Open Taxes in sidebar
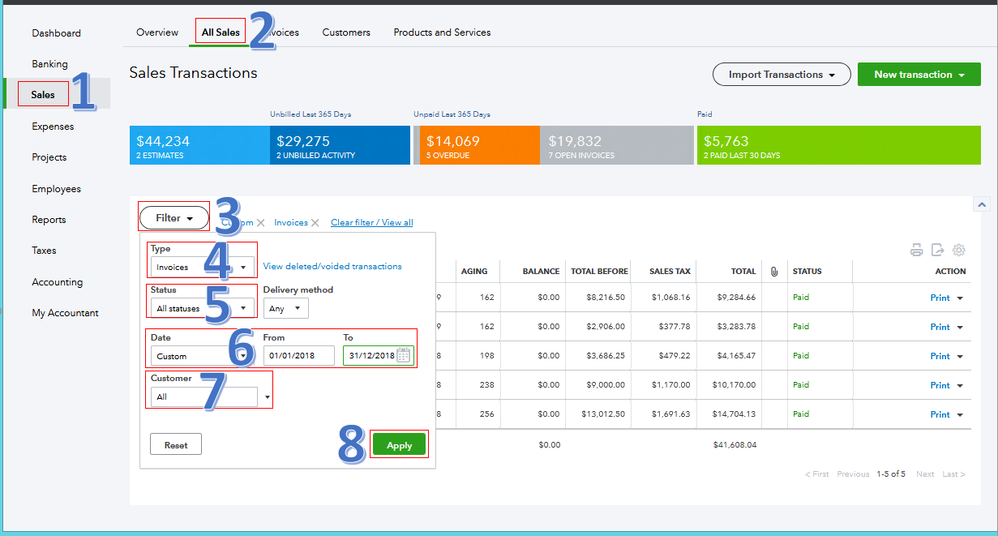This screenshot has height=536, width=998. 44,250
